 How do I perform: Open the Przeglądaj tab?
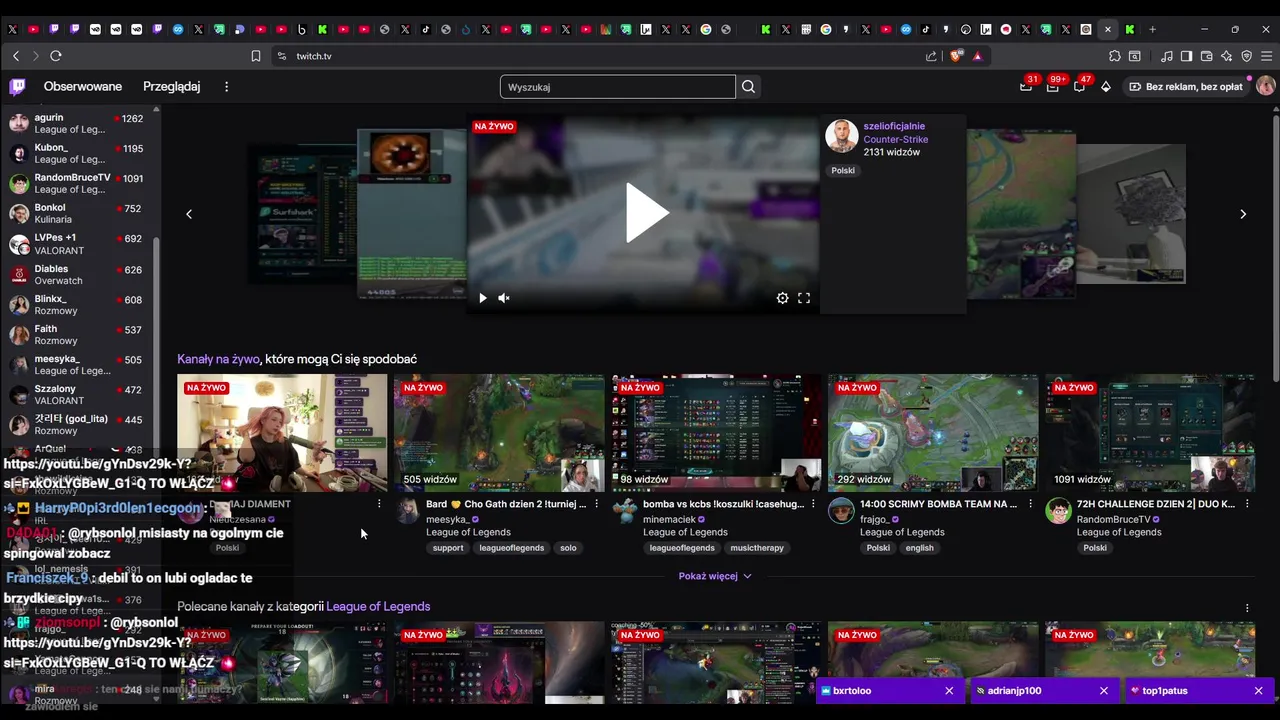[x=171, y=87]
